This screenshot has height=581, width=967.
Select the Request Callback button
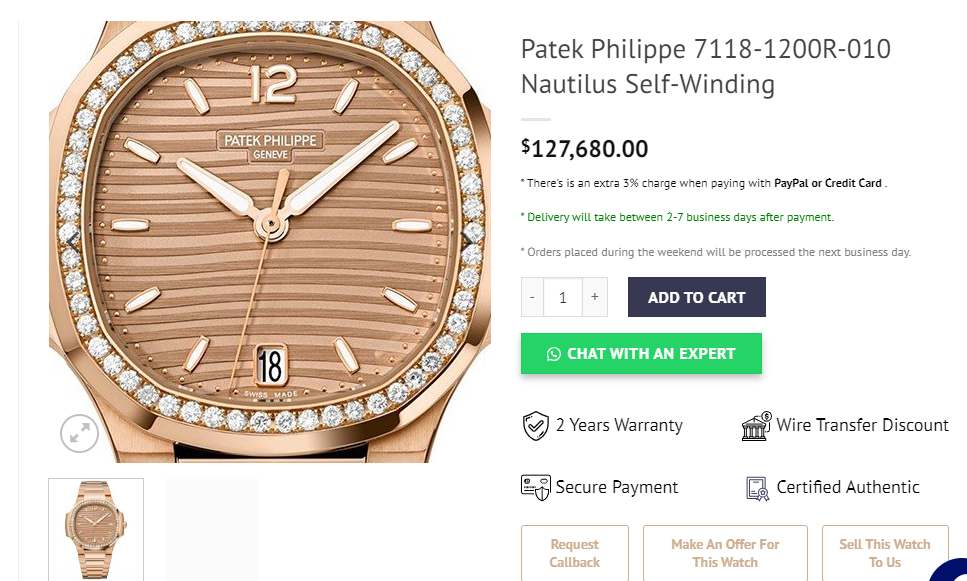point(575,553)
